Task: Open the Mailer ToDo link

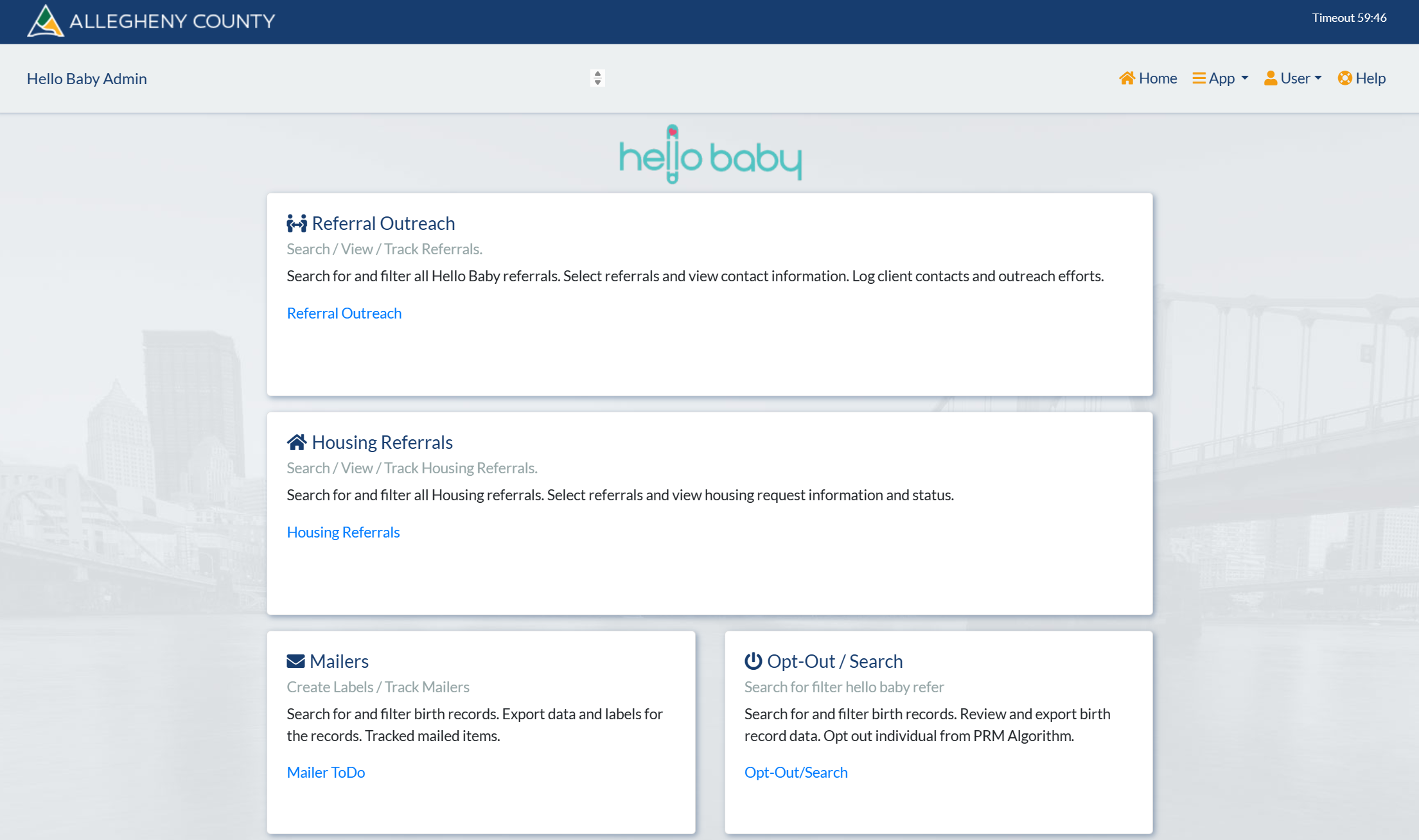Action: click(x=326, y=773)
